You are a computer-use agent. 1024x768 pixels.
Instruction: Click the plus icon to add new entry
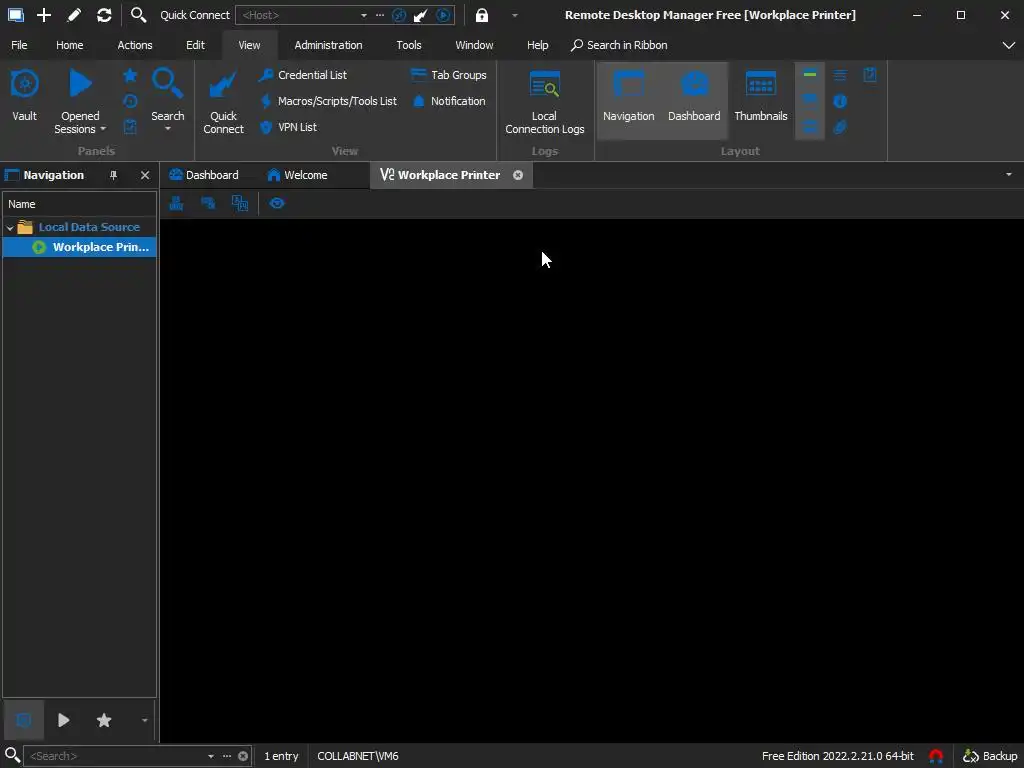click(44, 15)
